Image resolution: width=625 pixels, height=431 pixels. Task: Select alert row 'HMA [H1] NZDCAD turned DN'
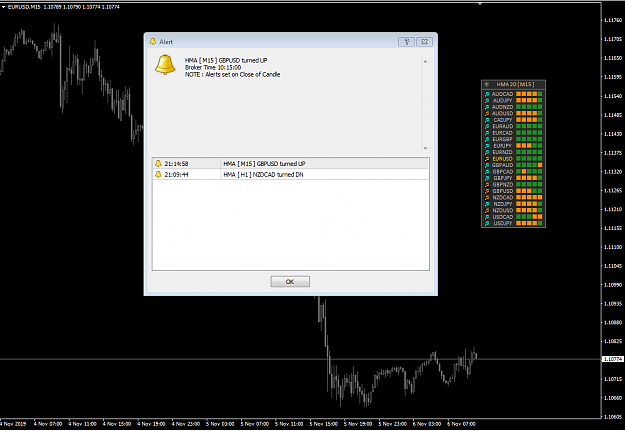tap(291, 174)
